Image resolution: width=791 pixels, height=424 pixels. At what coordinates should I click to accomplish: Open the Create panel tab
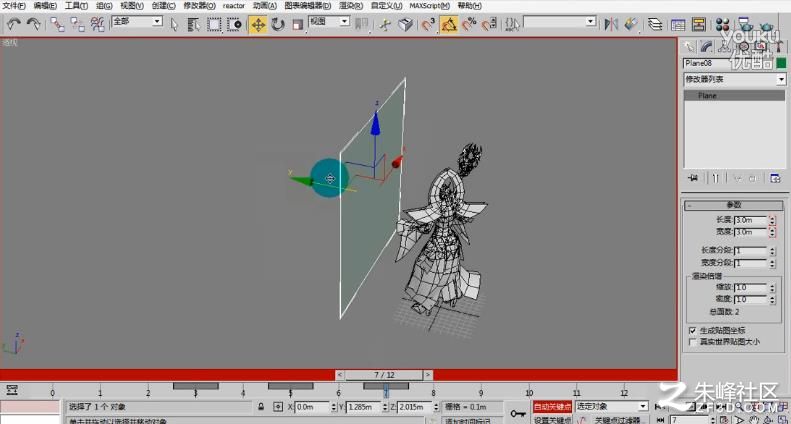(688, 47)
